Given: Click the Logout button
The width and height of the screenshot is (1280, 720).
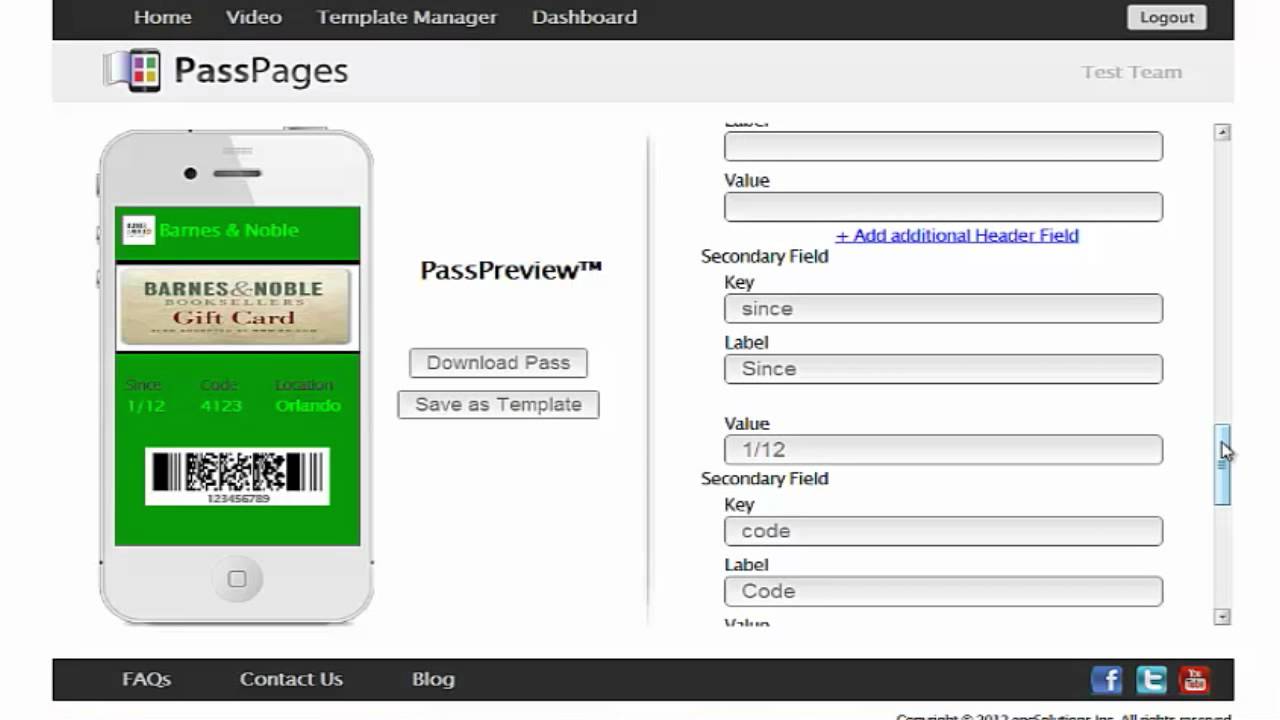Looking at the screenshot, I should pyautogui.click(x=1167, y=18).
